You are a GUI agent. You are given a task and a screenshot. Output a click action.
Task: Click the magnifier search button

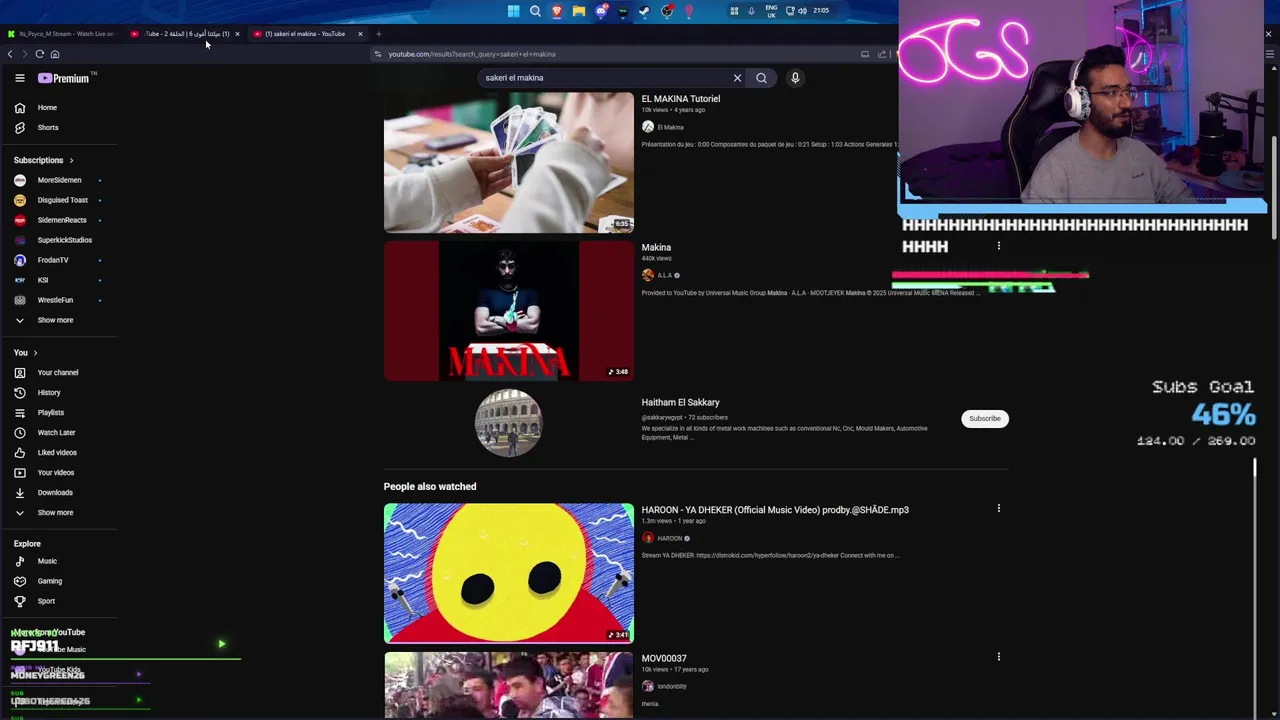coord(761,78)
